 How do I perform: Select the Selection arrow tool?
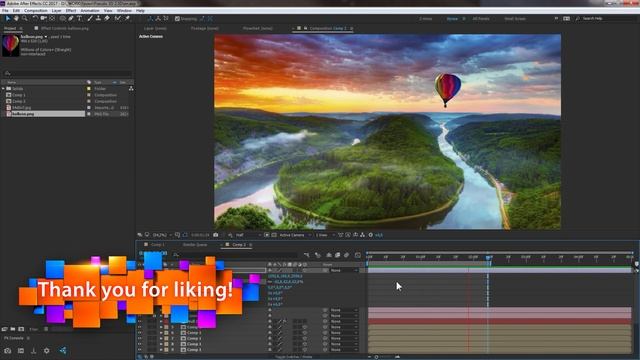(8, 18)
